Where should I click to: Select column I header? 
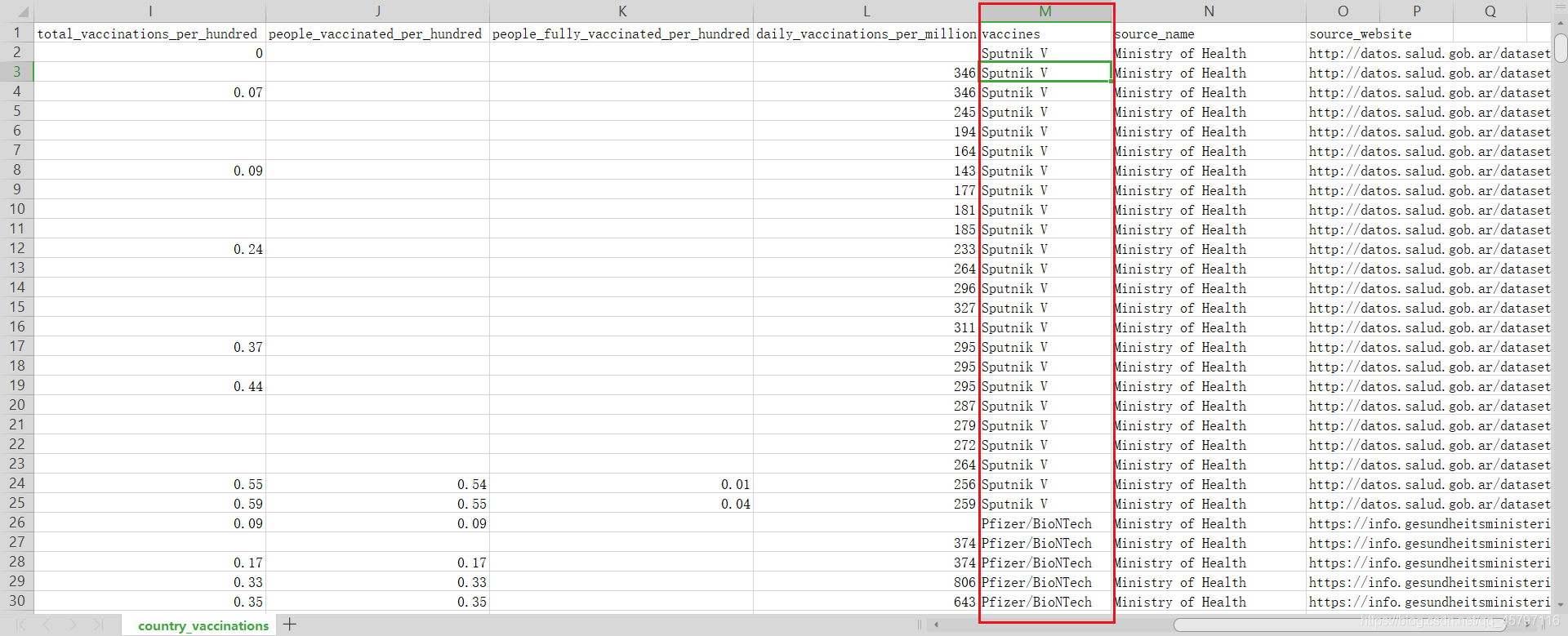point(149,11)
